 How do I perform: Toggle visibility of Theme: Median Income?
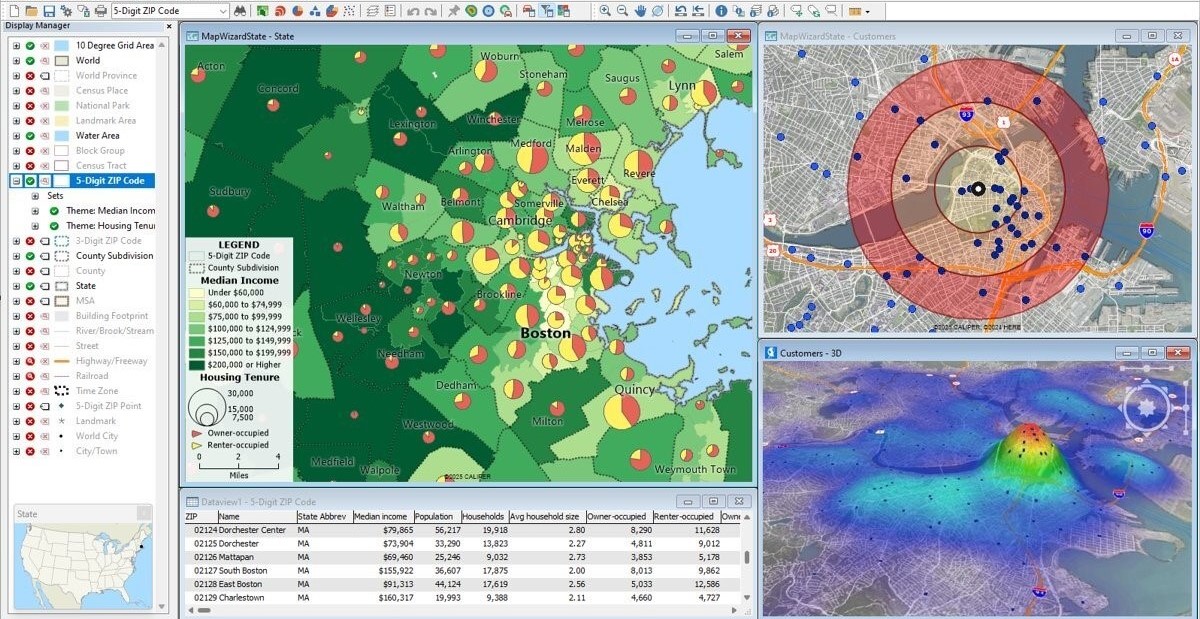(x=54, y=211)
